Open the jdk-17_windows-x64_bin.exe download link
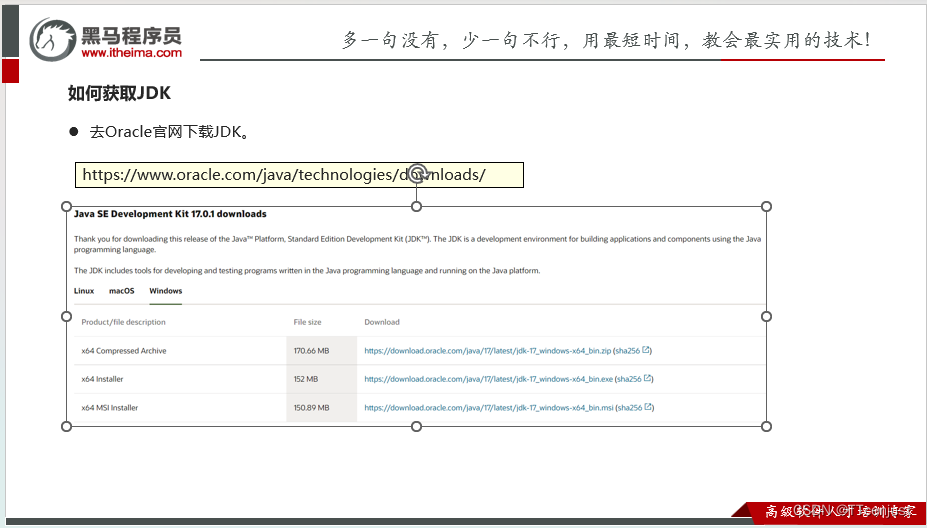Screen dimensions: 927x528 coord(488,379)
